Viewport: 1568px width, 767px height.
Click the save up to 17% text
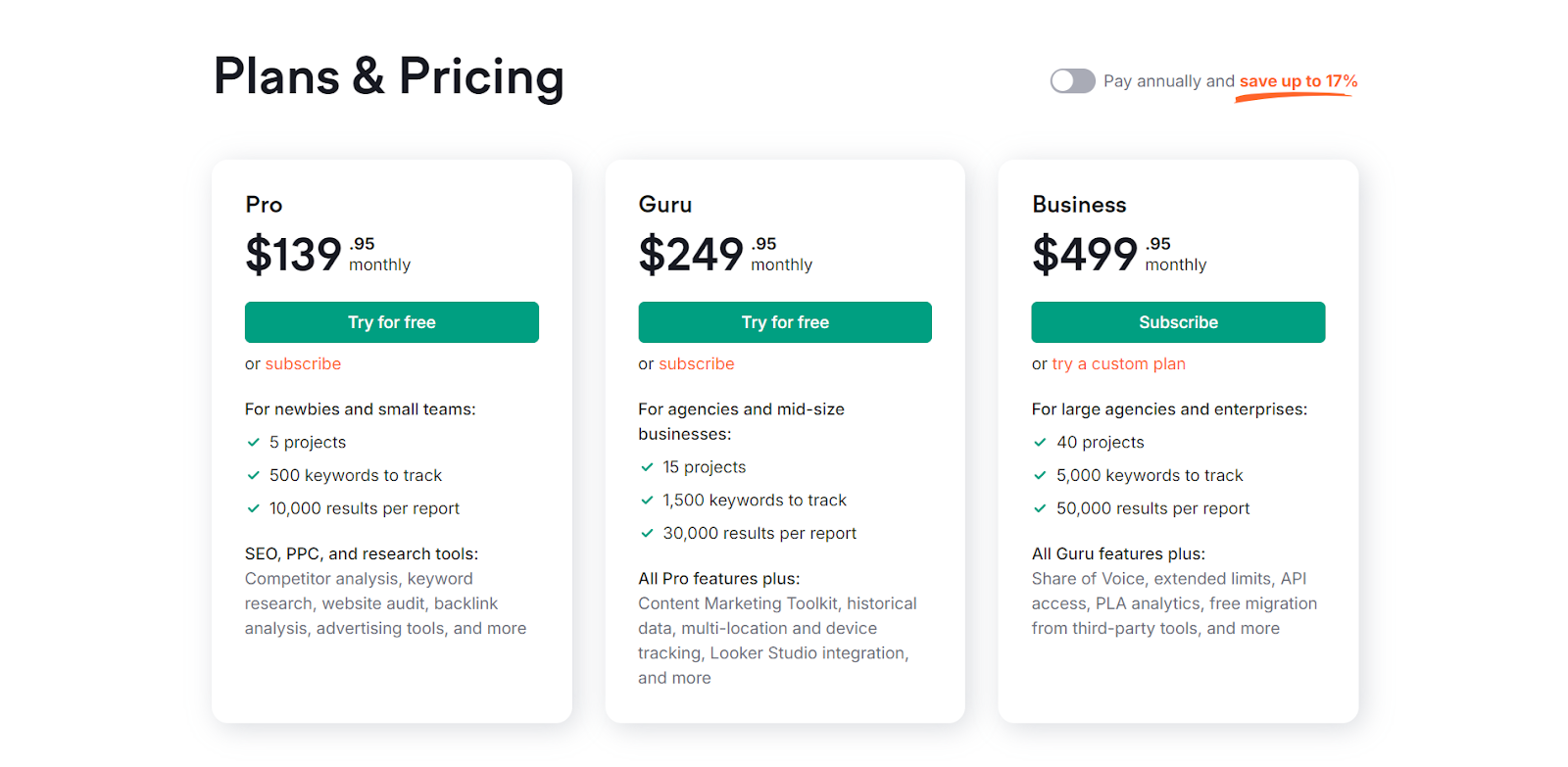(1296, 81)
